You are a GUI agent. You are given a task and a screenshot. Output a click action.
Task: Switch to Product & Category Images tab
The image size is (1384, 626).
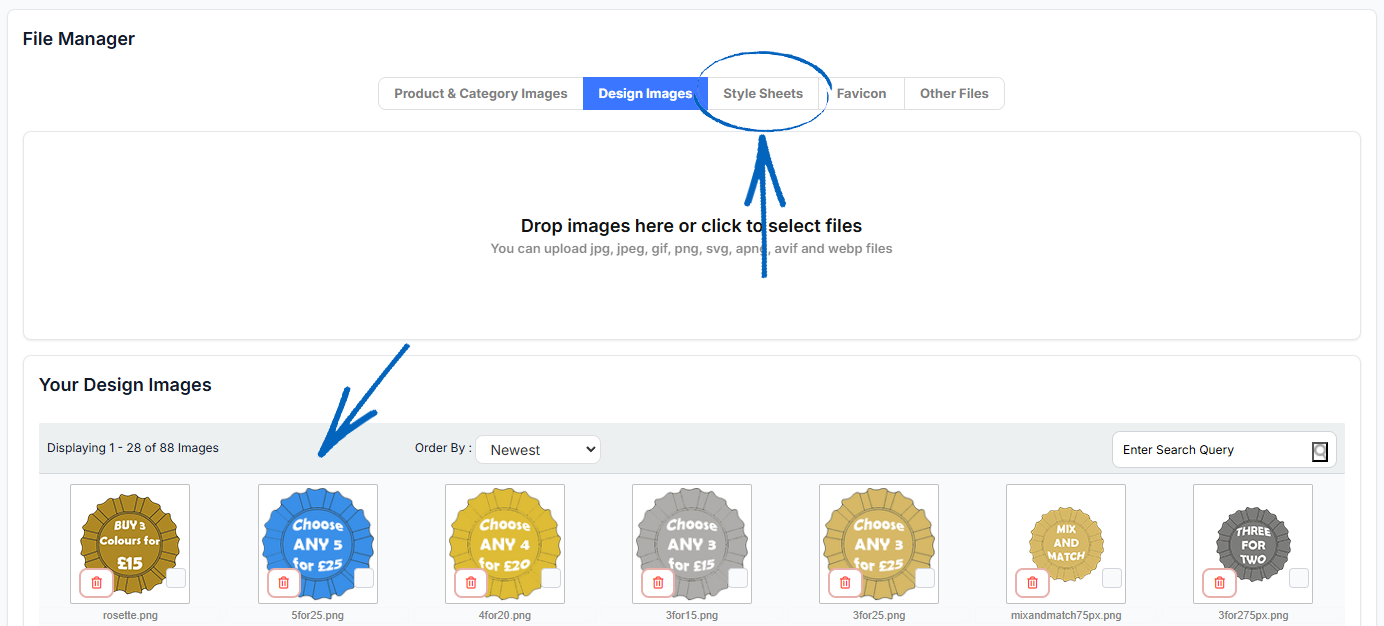481,94
